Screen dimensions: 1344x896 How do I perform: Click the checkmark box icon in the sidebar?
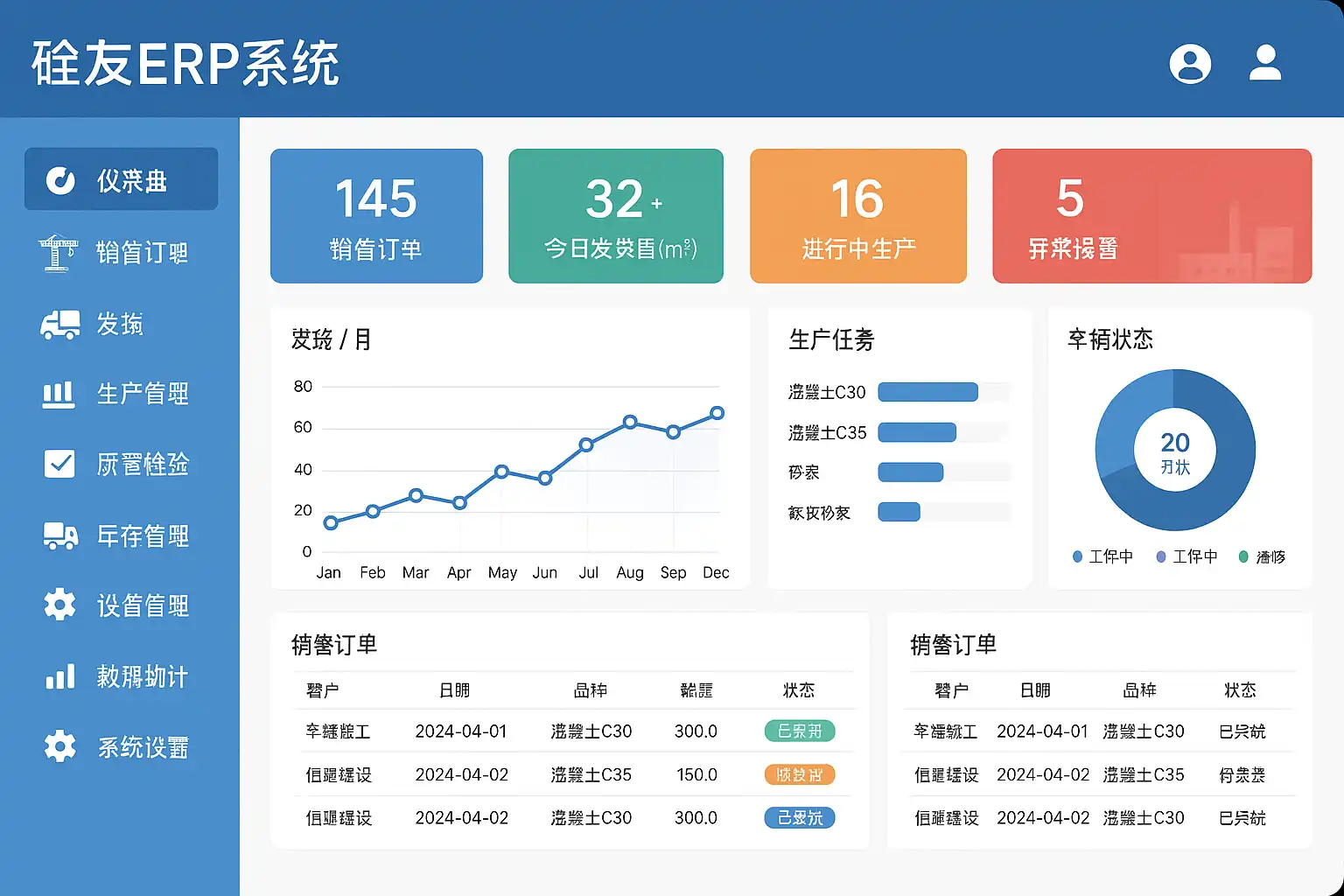coord(59,464)
